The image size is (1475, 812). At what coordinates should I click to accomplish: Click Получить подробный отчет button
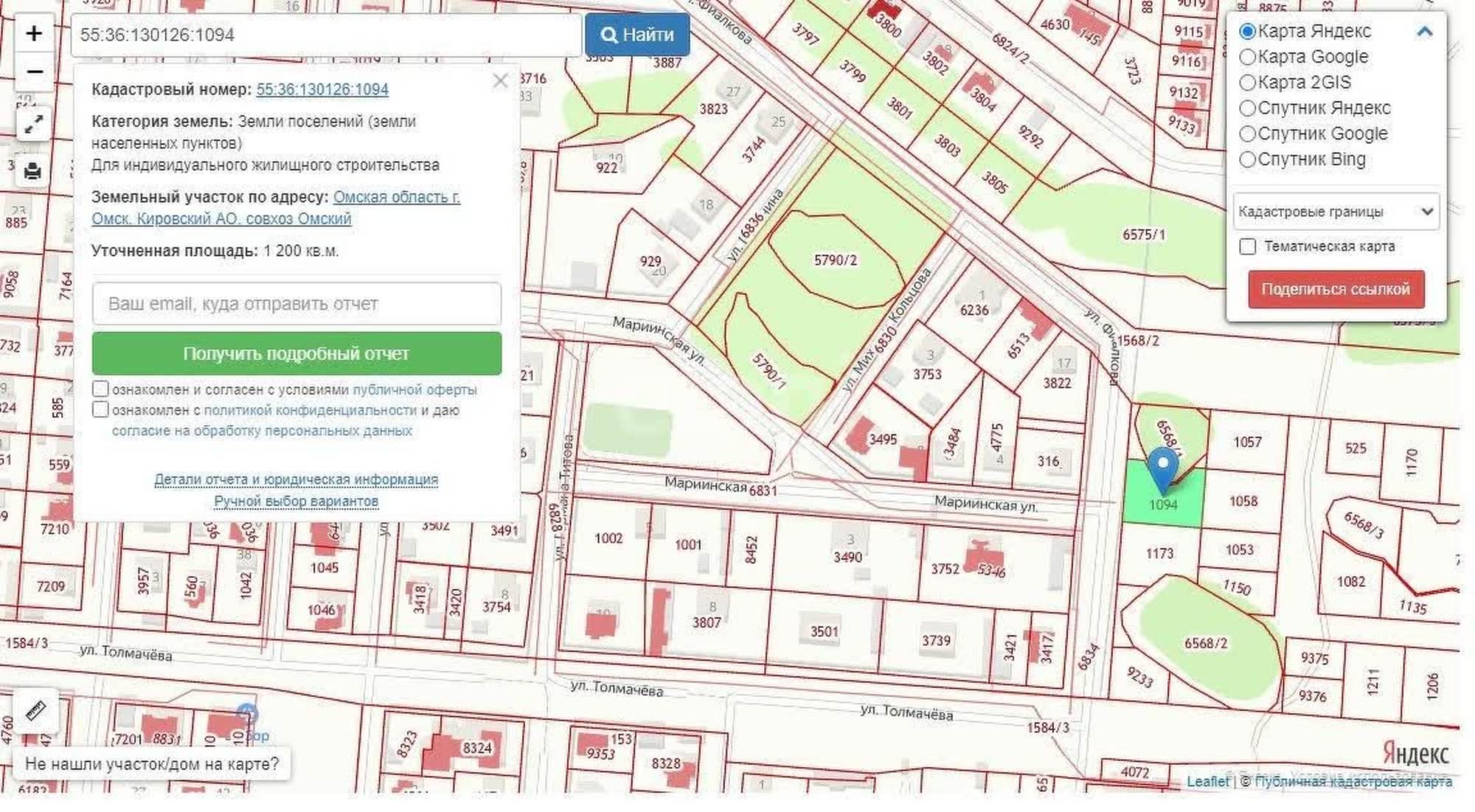[x=296, y=353]
